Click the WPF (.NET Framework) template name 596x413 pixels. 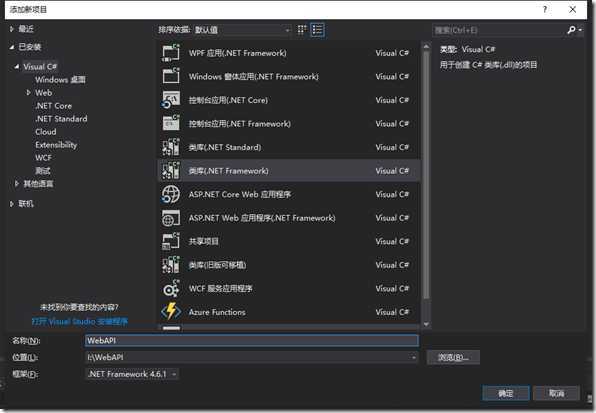[x=238, y=53]
